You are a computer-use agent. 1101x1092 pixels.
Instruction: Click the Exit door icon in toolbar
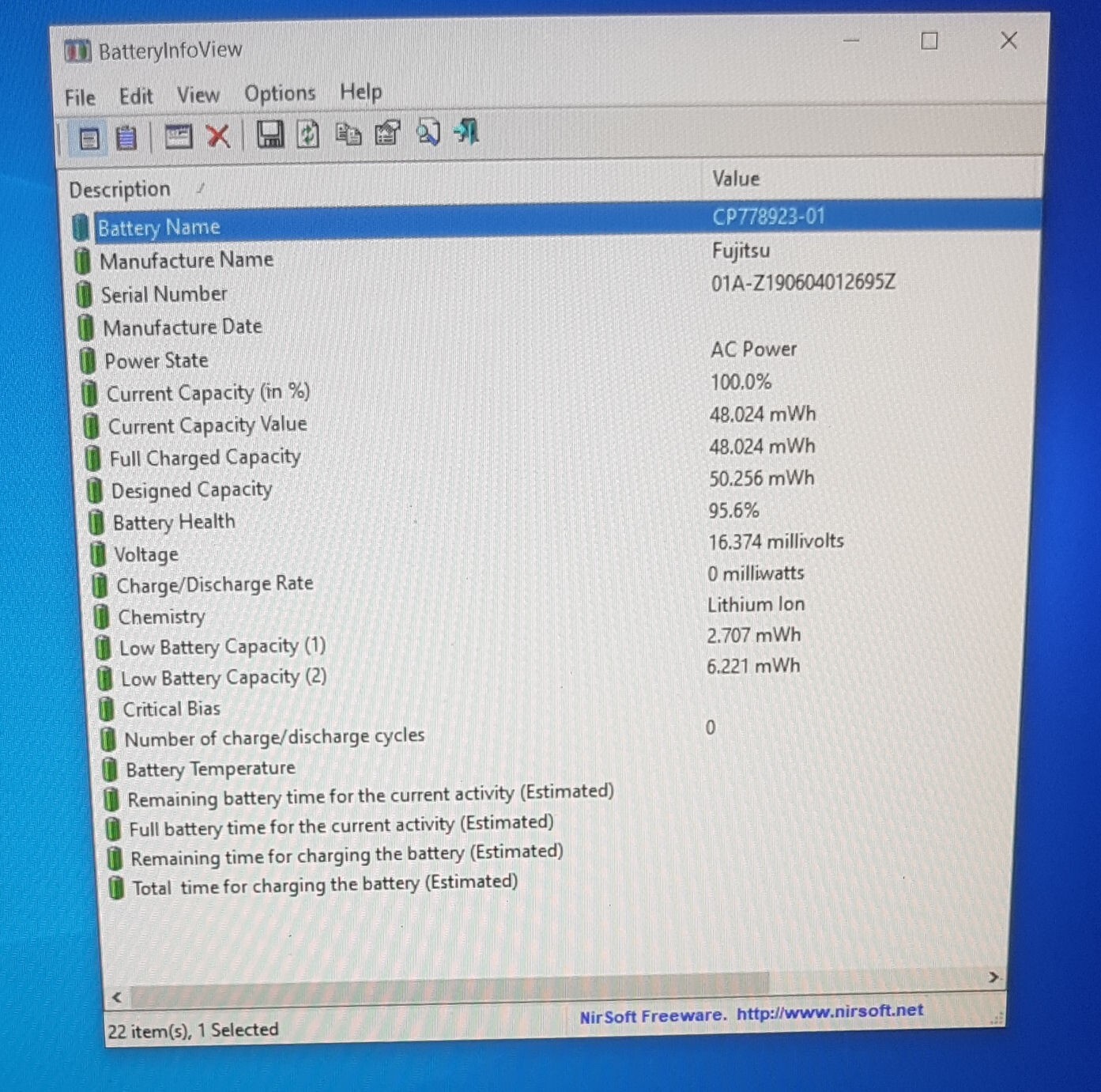pos(467,131)
